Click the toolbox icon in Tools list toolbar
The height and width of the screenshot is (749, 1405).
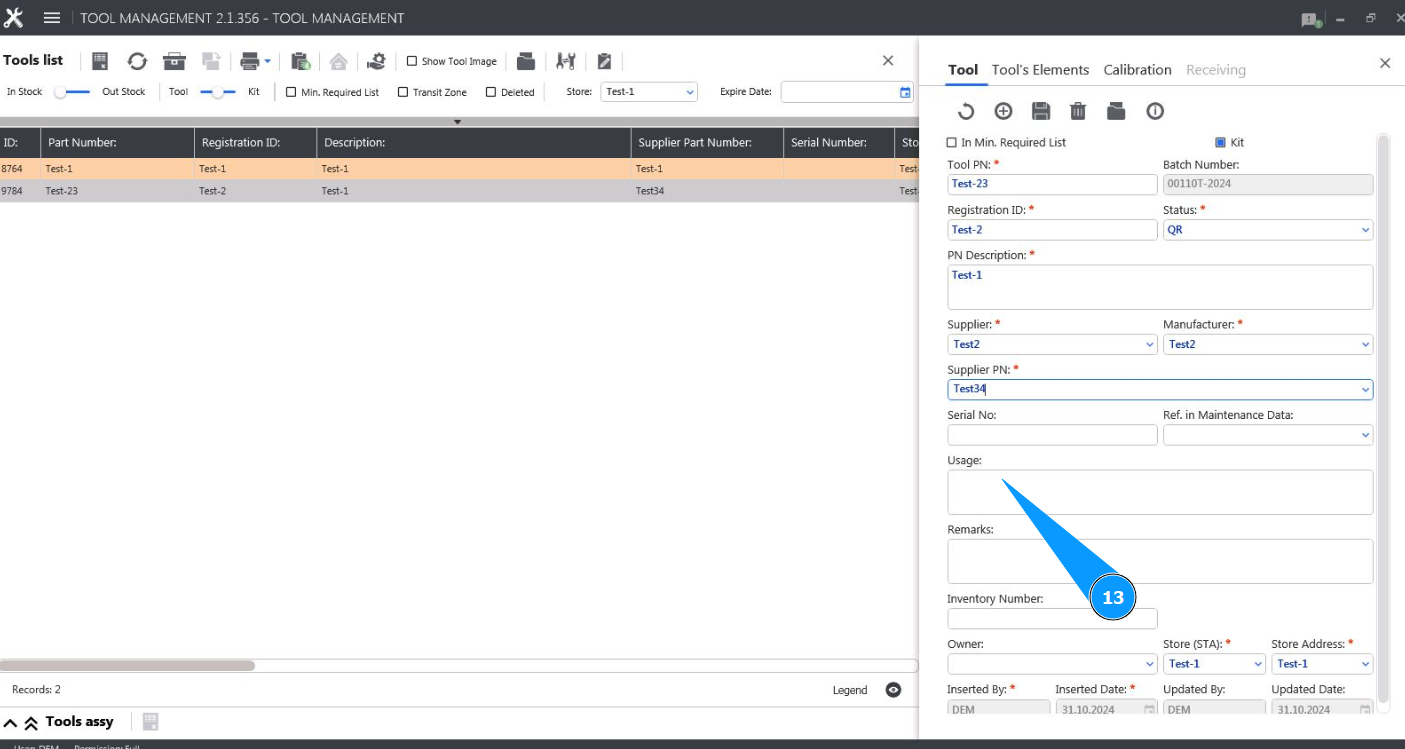pyautogui.click(x=175, y=61)
